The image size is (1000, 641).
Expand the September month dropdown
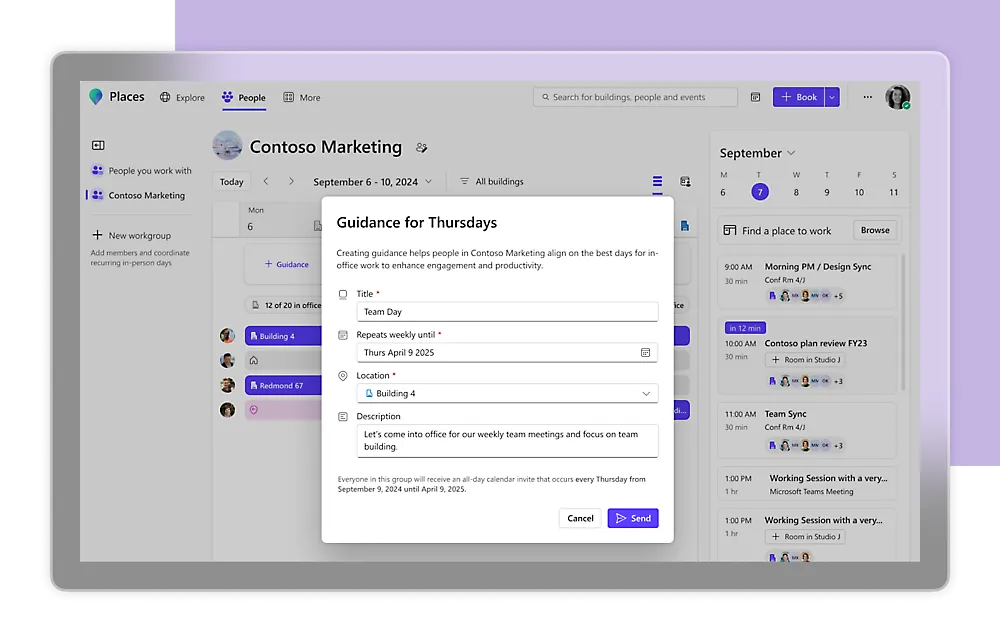791,153
